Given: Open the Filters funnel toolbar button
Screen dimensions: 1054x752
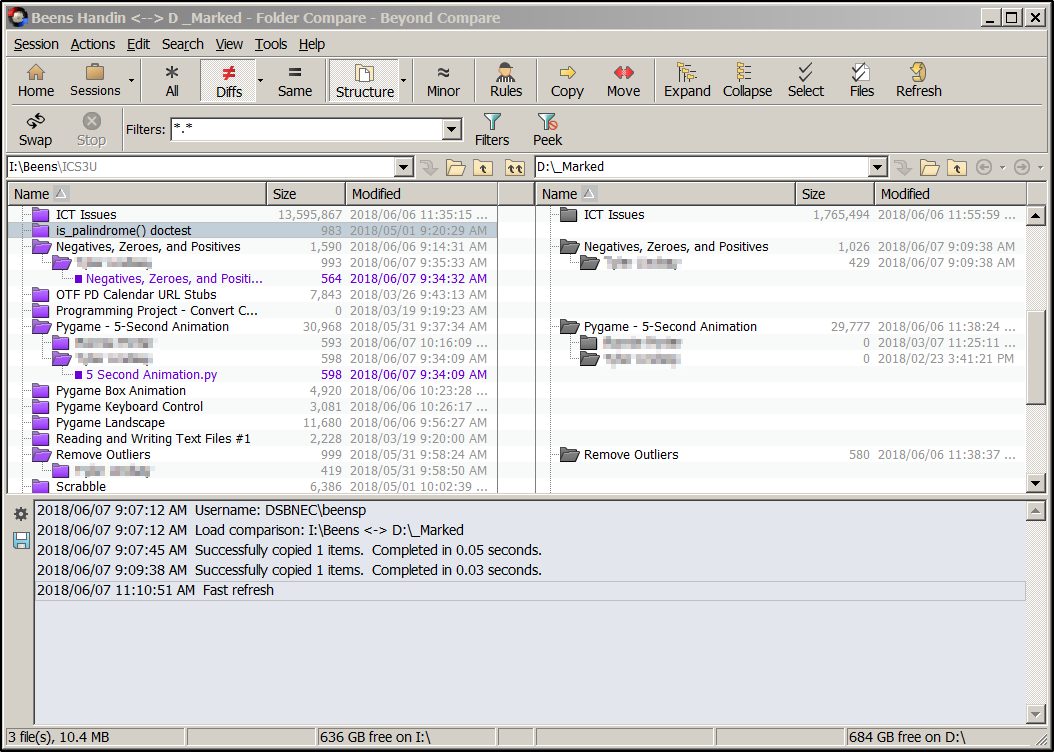Looking at the screenshot, I should [492, 129].
